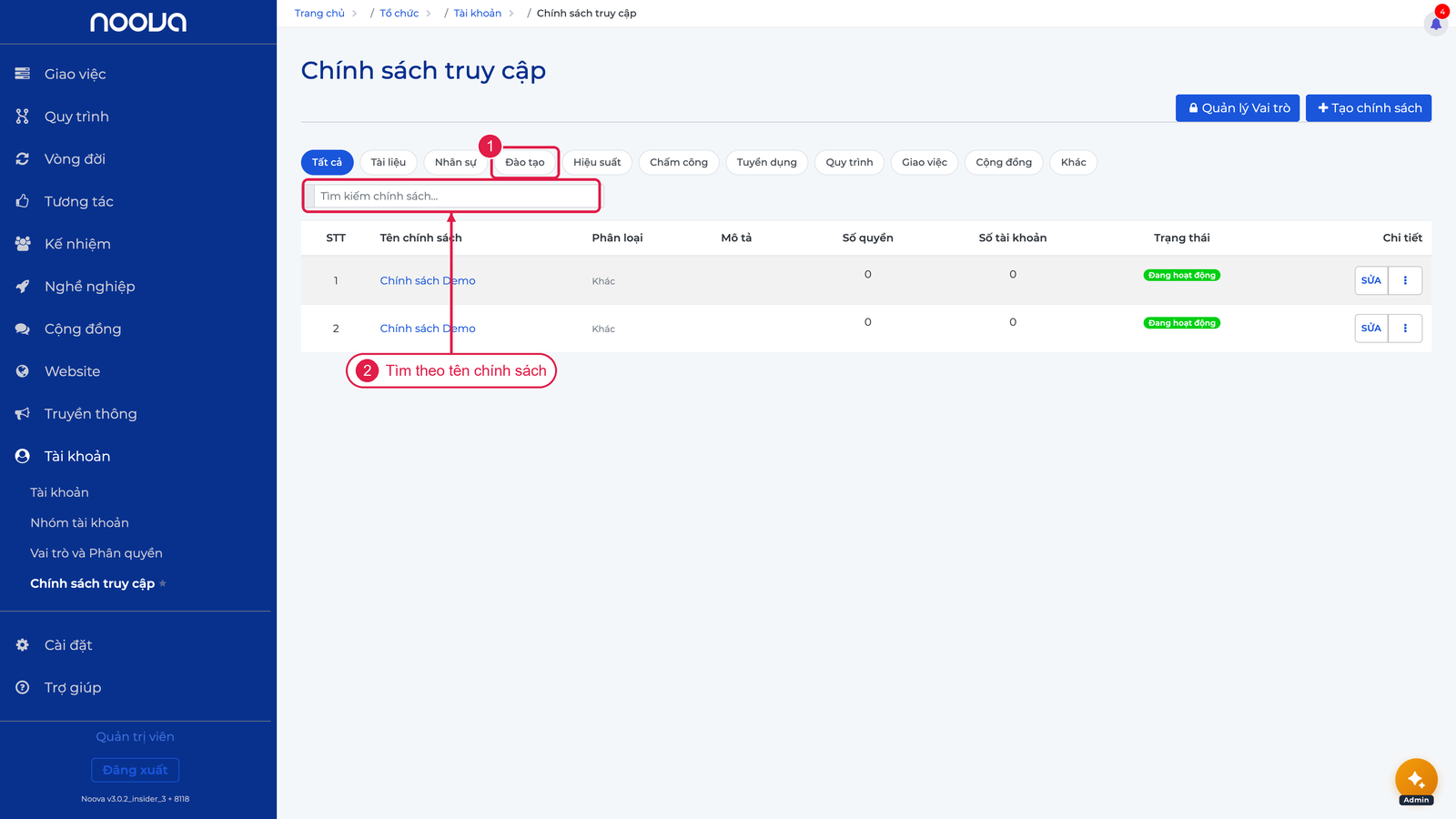
Task: Select the Hiệu suất filter tab
Action: click(x=597, y=162)
